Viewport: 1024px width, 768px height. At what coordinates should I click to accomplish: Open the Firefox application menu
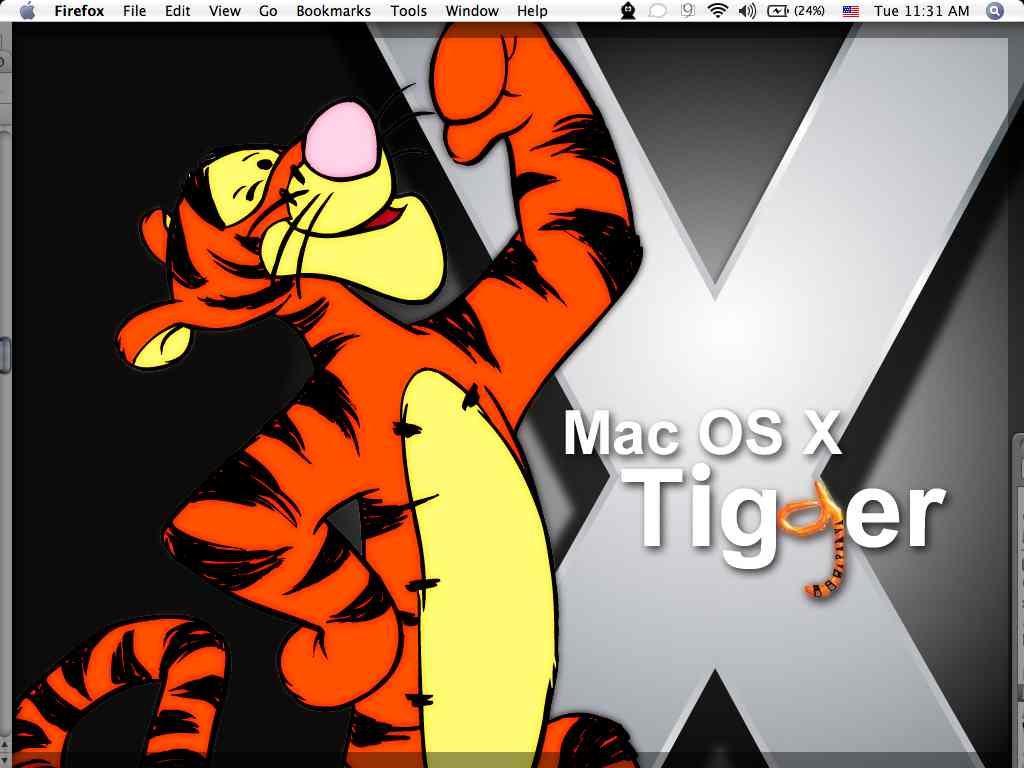[x=79, y=11]
